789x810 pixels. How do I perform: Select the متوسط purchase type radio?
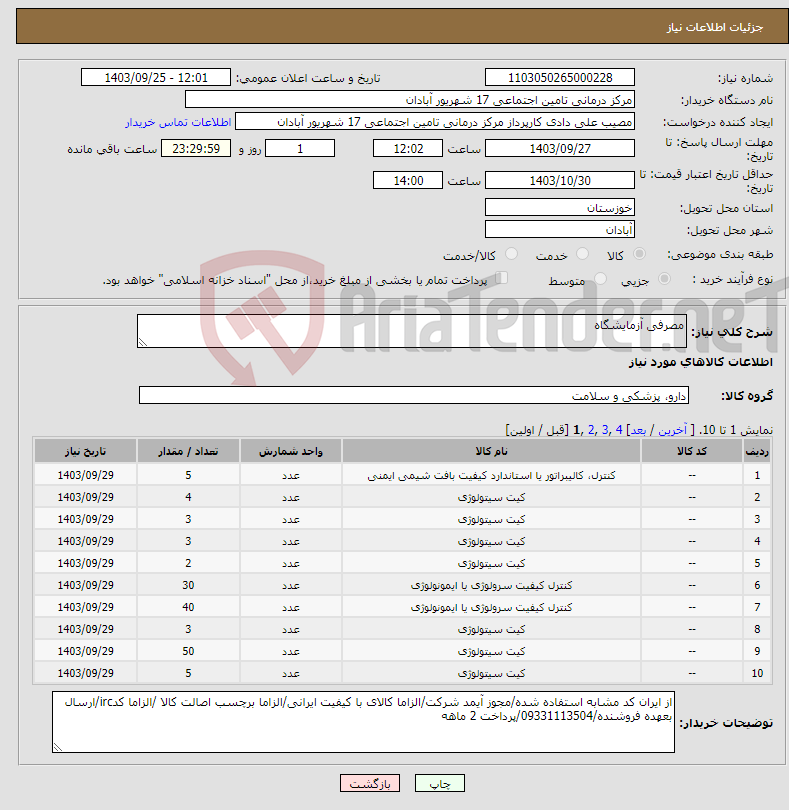coord(600,279)
